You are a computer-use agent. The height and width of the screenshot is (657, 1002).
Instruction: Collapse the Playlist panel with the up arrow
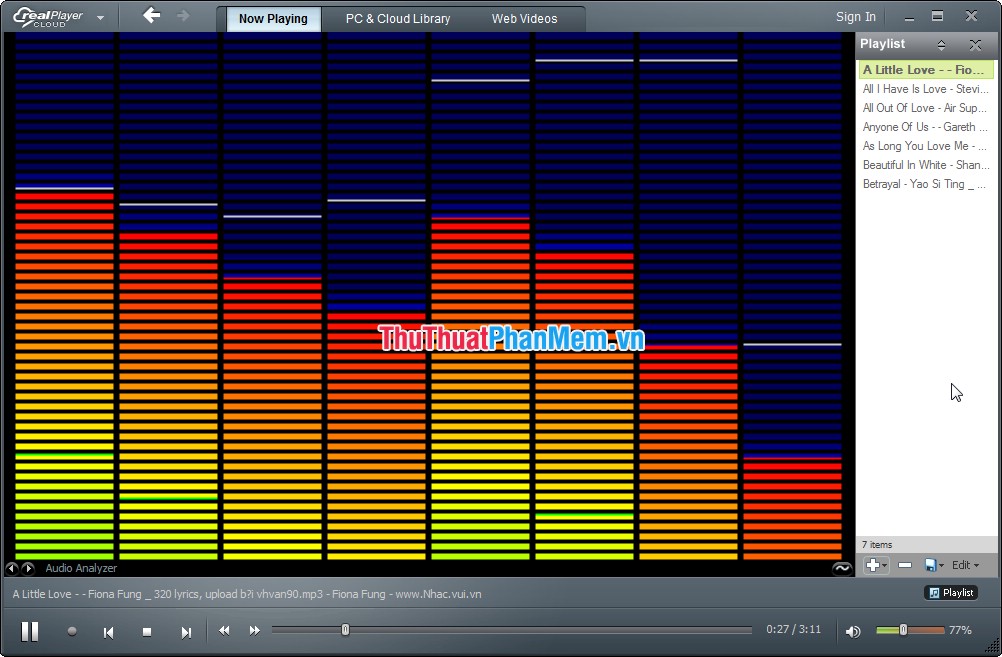click(x=941, y=44)
